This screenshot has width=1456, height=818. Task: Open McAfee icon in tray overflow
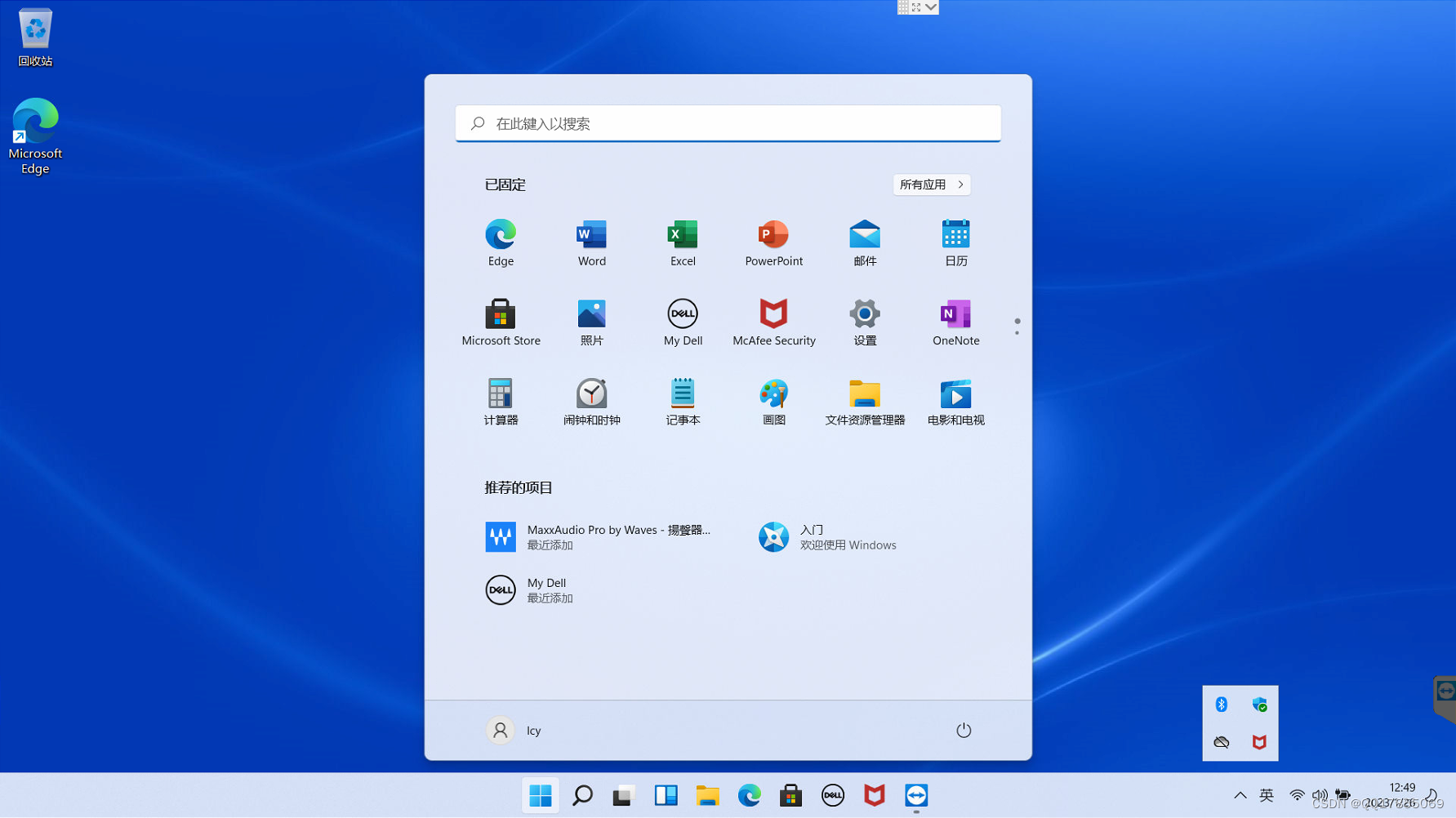[x=1259, y=742]
